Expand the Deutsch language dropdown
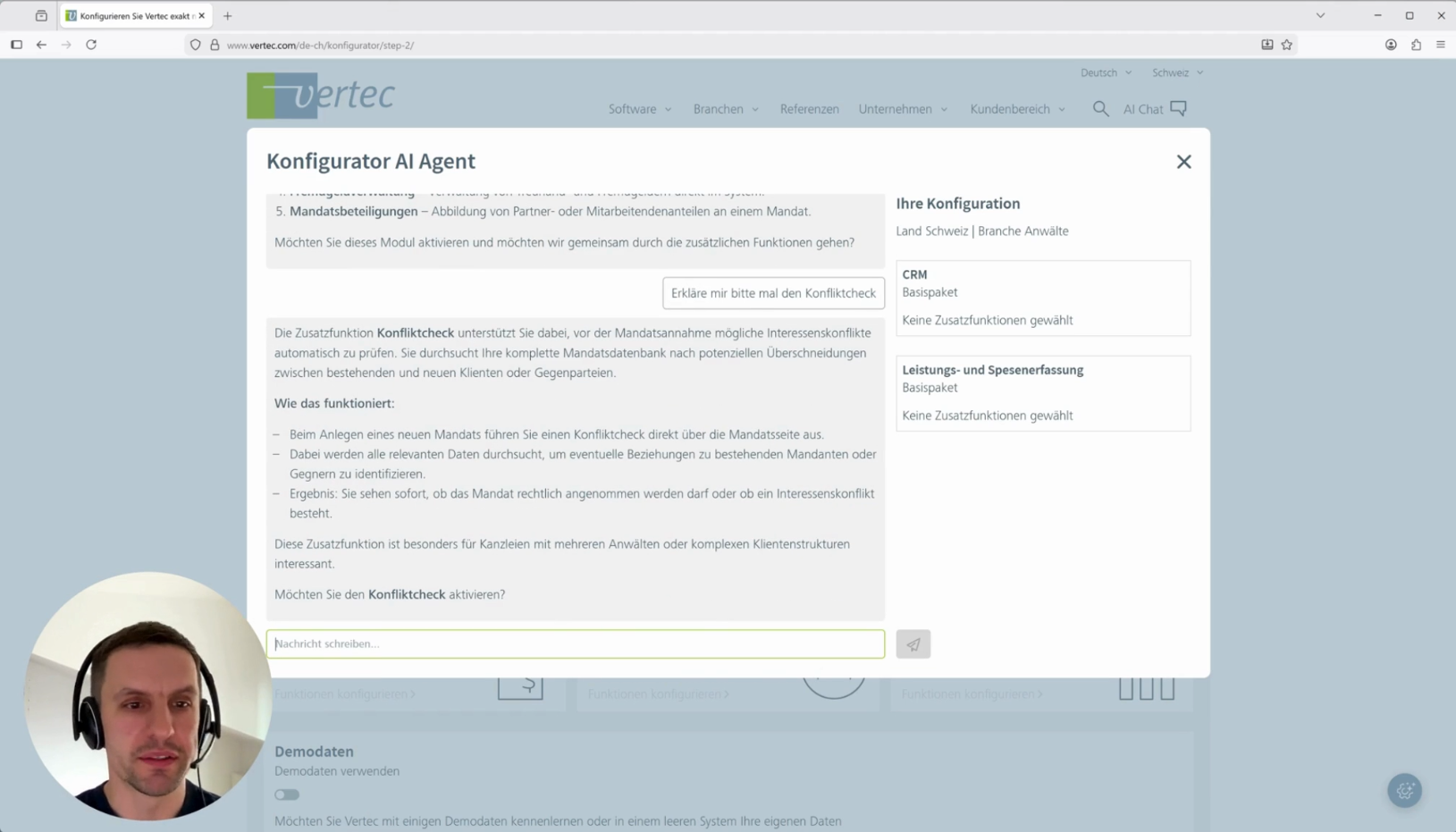This screenshot has height=832, width=1456. pyautogui.click(x=1106, y=72)
